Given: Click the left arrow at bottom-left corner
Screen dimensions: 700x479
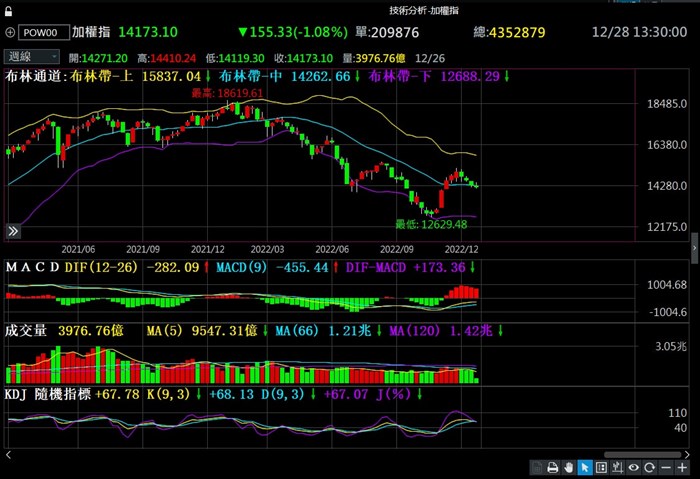Looking at the screenshot, I should (x=8, y=453).
